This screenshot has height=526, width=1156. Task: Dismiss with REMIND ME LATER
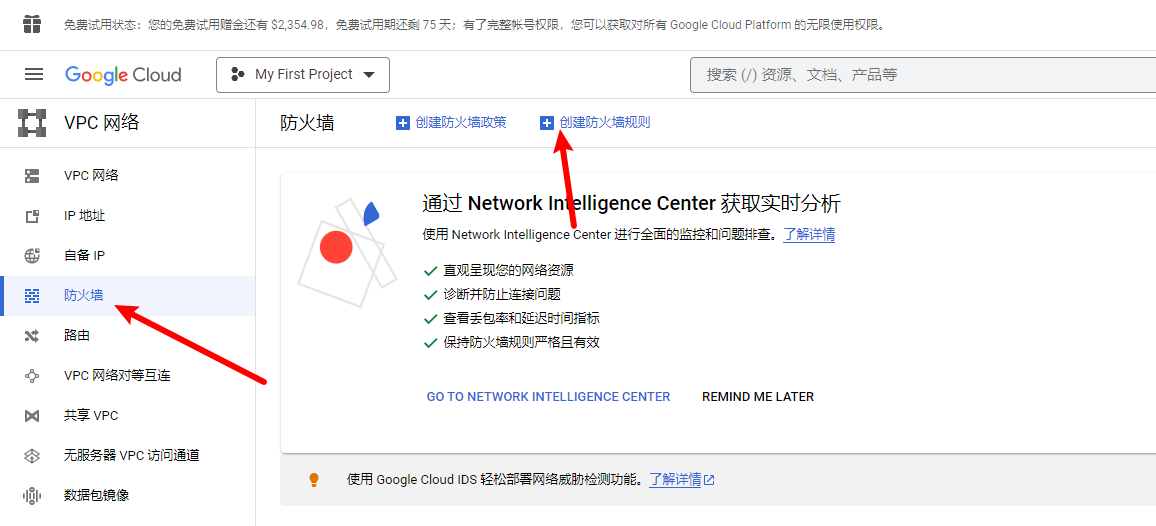758,397
